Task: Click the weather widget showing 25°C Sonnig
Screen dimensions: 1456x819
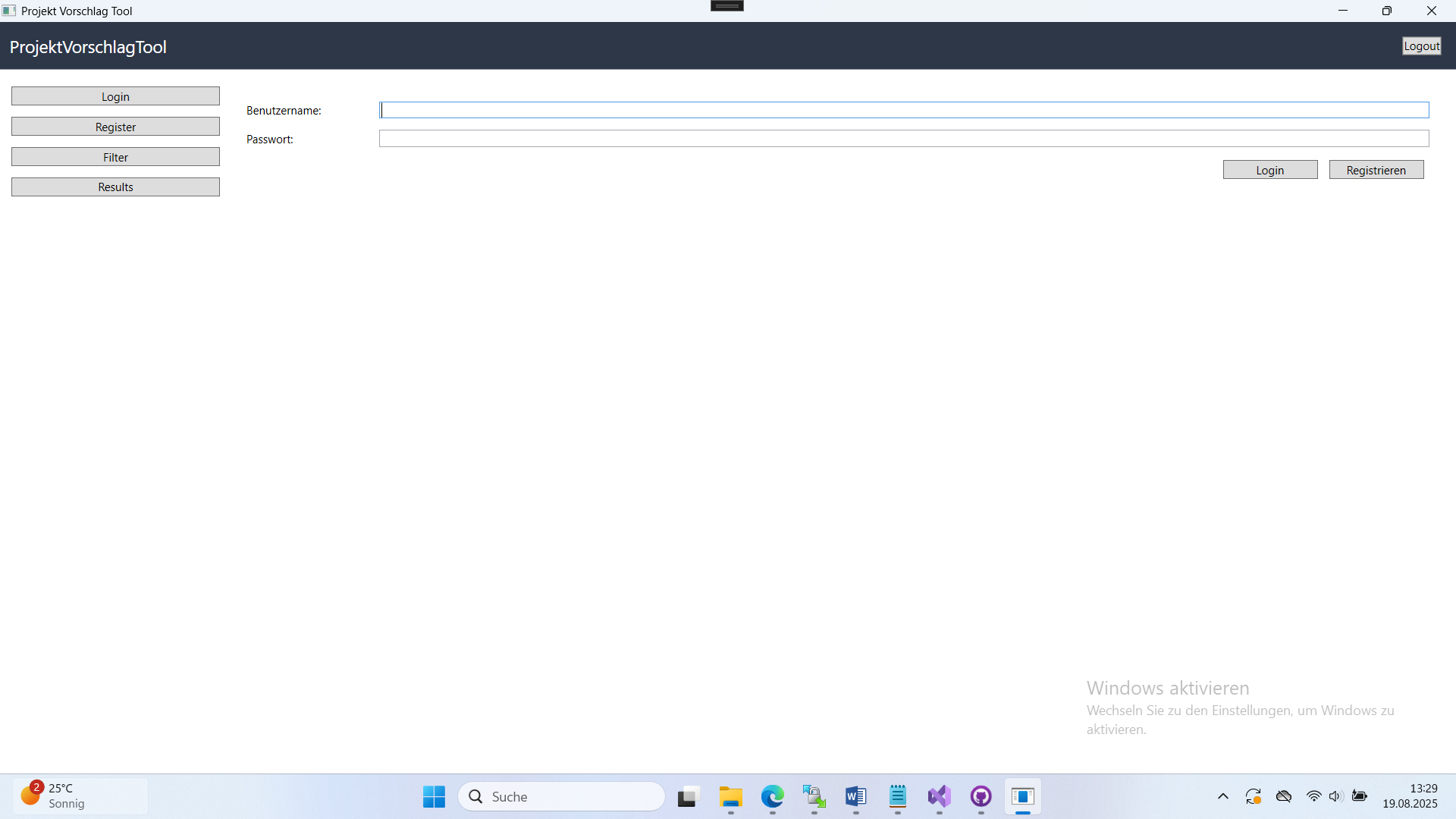Action: [80, 795]
